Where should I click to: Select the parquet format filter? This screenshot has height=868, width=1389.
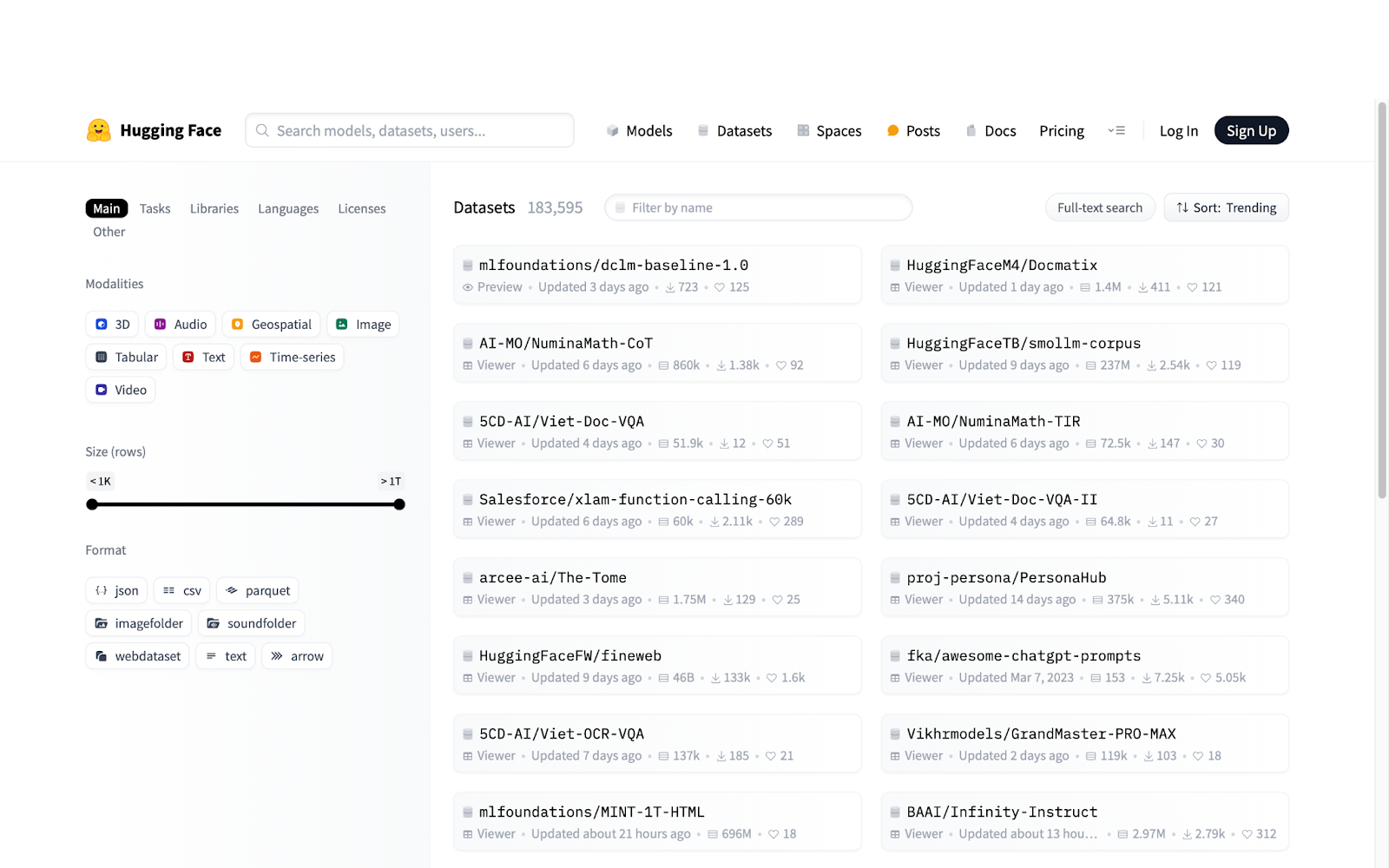(257, 590)
